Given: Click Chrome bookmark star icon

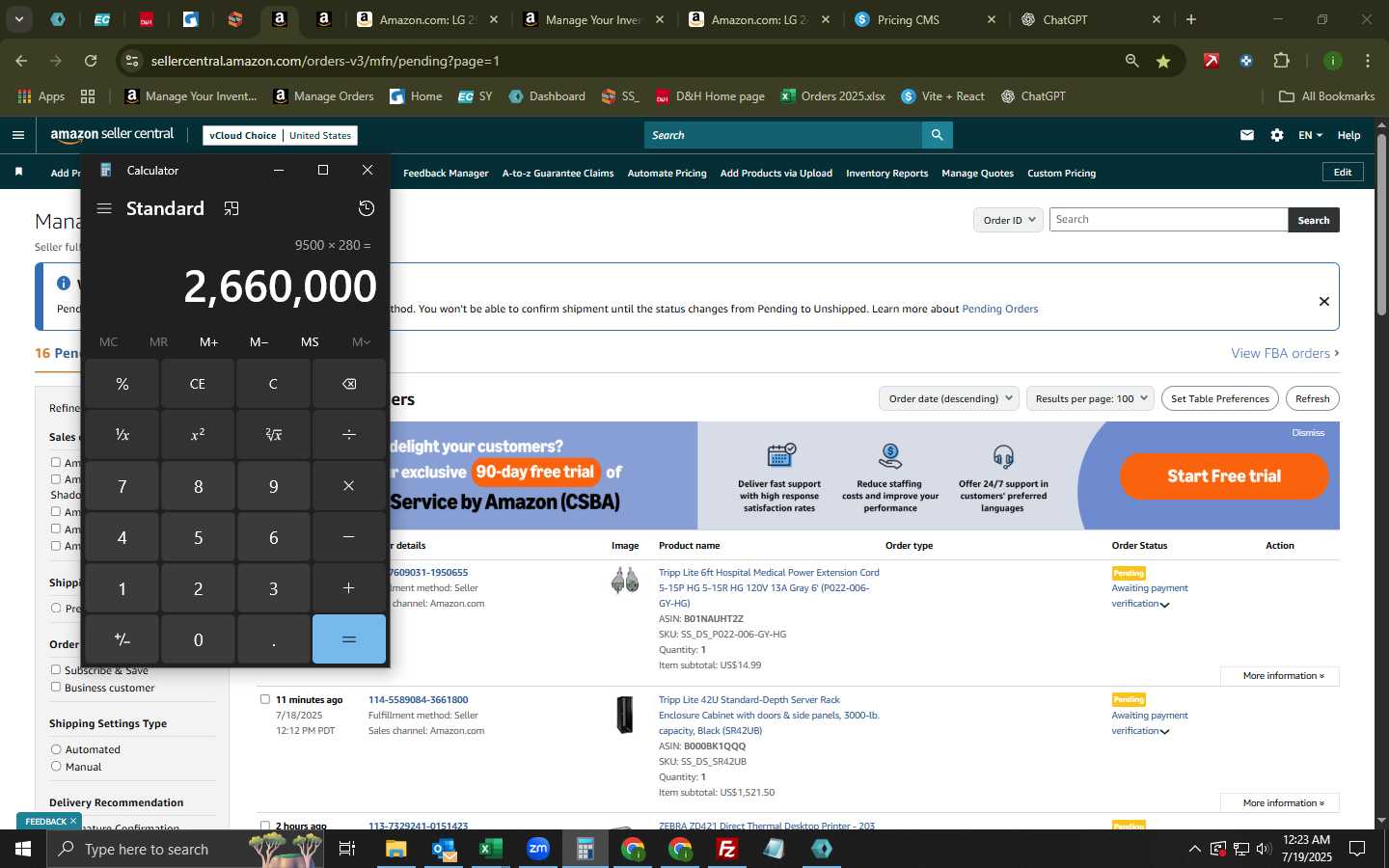Looking at the screenshot, I should [x=1163, y=61].
